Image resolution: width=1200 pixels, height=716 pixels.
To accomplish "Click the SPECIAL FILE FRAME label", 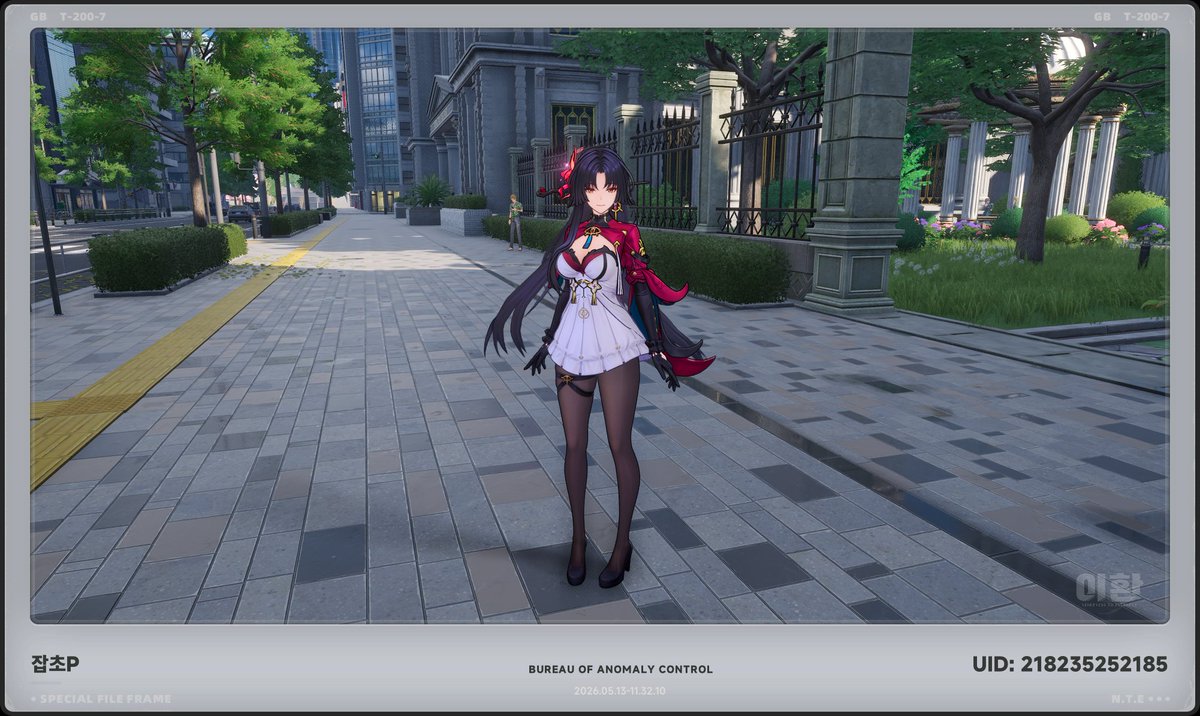I will pos(105,699).
